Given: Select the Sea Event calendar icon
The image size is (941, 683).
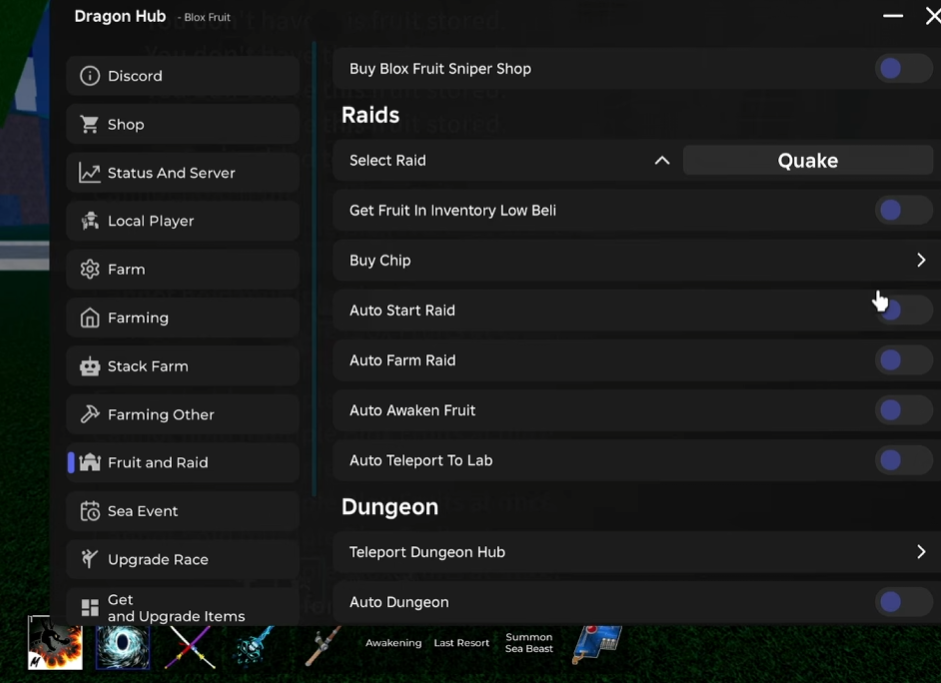Looking at the screenshot, I should pos(90,511).
